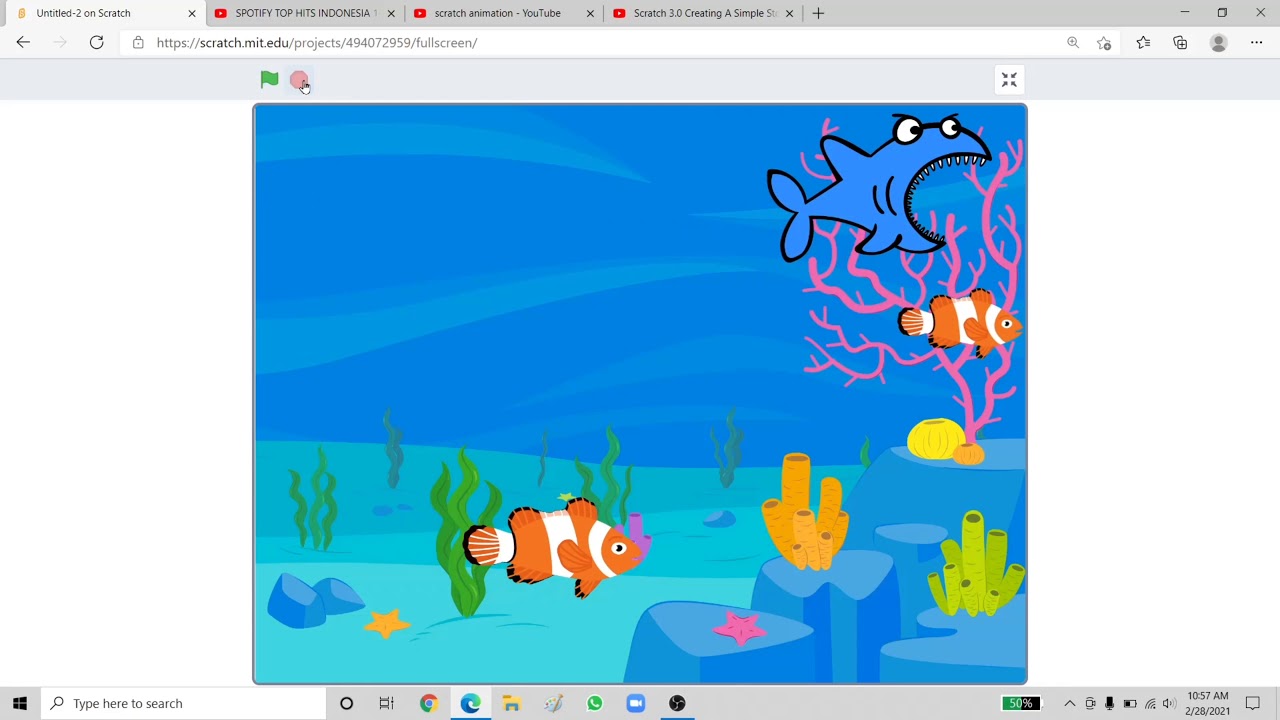Click the small clownfish near the coral
This screenshot has height=720, width=1280.
tap(958, 322)
